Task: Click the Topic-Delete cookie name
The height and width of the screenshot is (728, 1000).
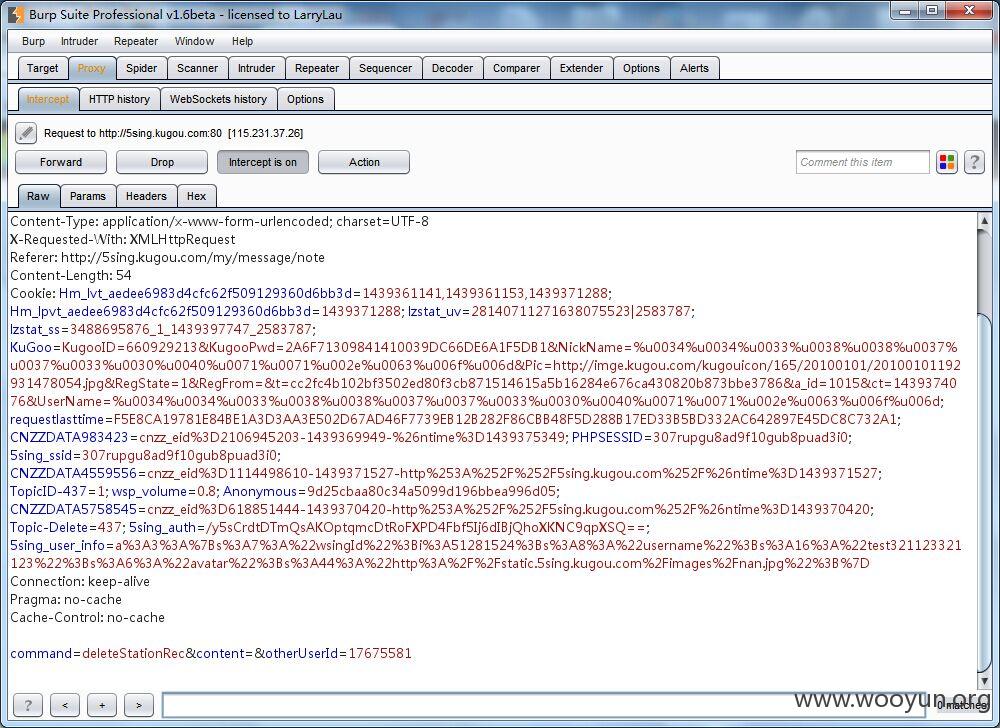Action: [48, 527]
